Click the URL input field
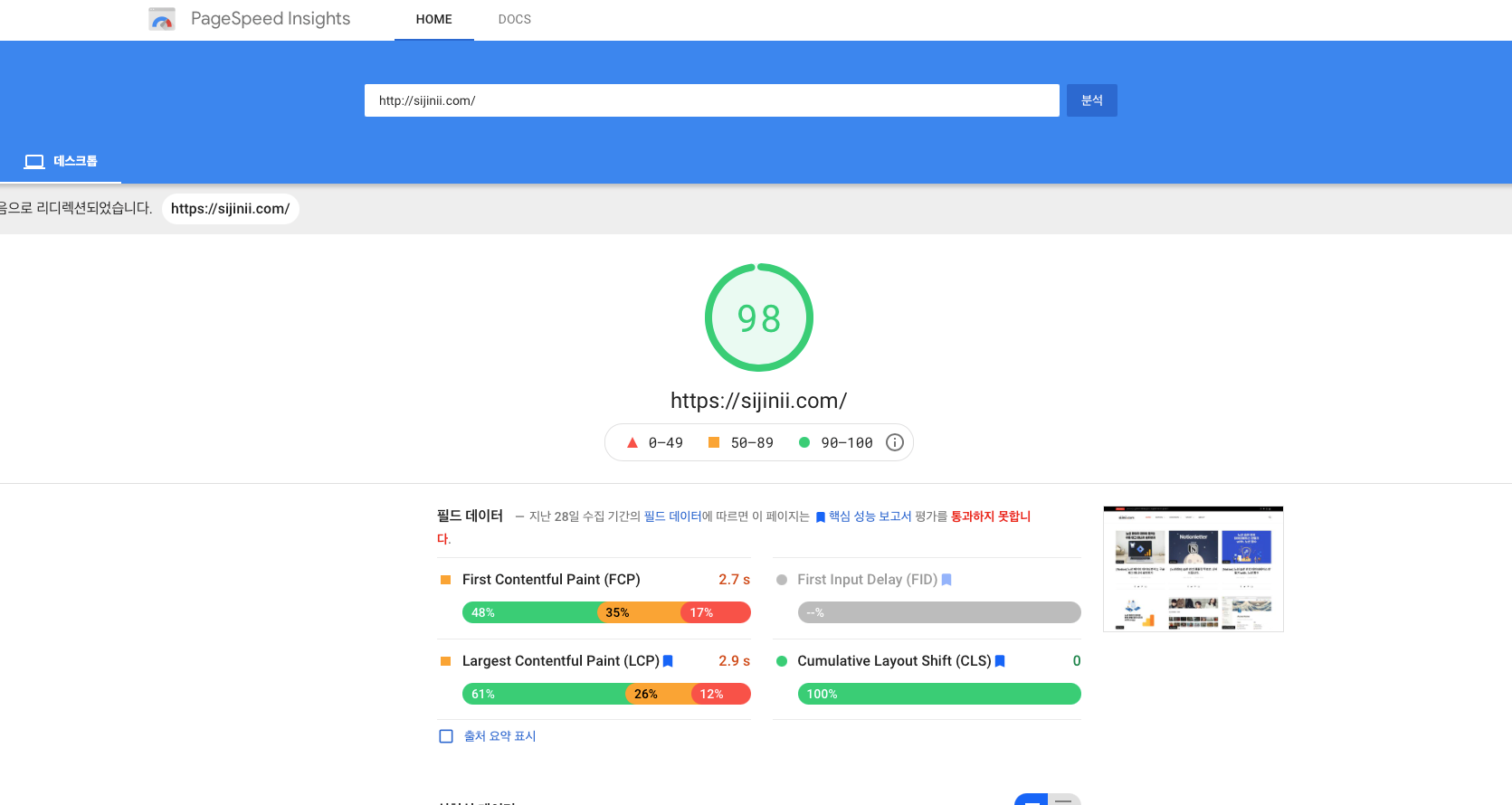The height and width of the screenshot is (805, 1512). [712, 100]
